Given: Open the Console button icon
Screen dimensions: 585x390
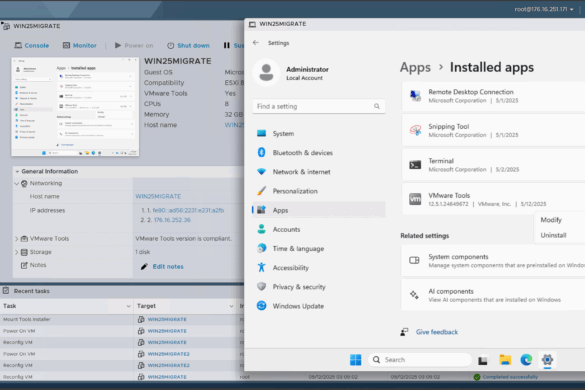Looking at the screenshot, I should (18, 46).
